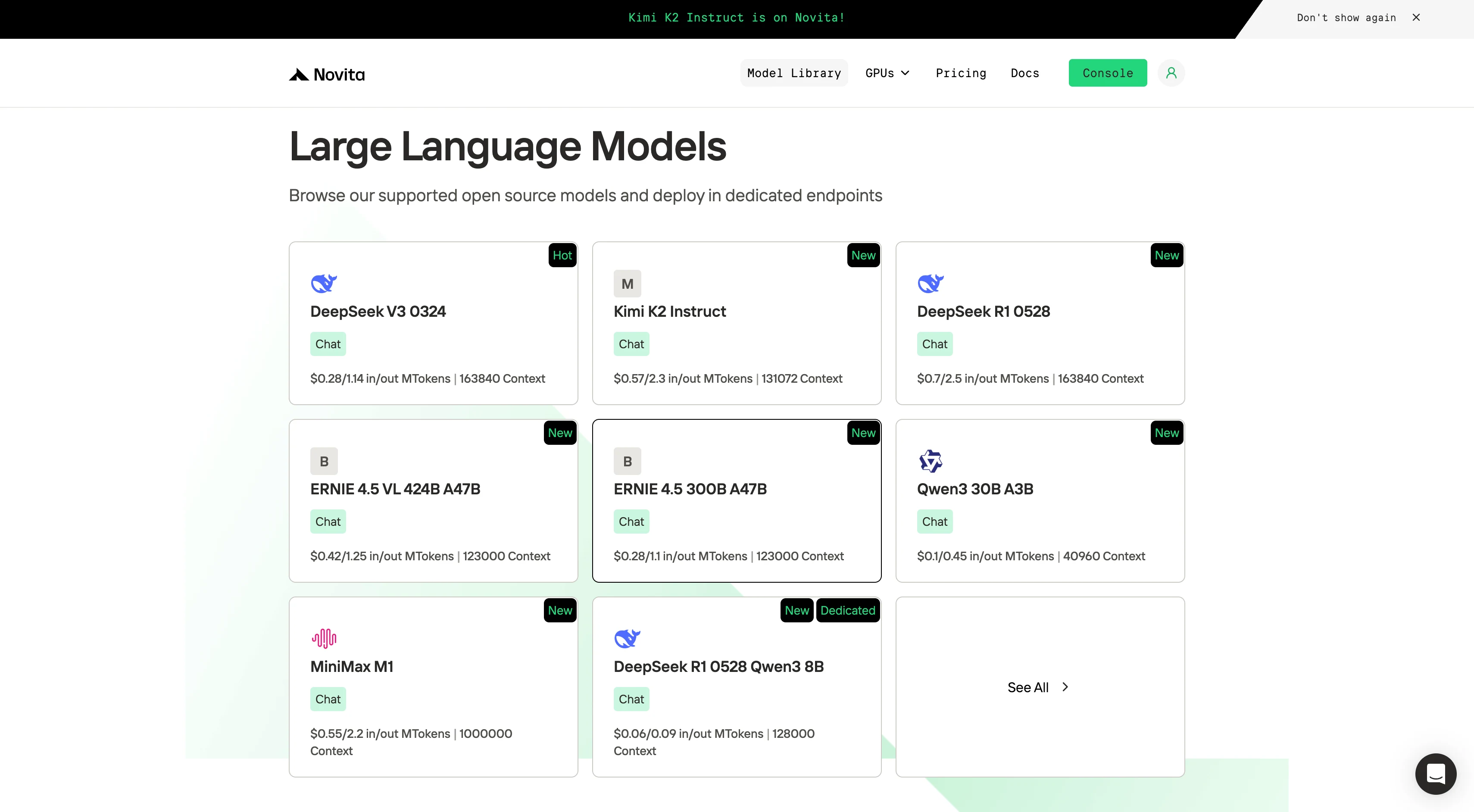This screenshot has width=1474, height=812.
Task: Open the ERNIE 4.5 VL 424B A47B title
Action: (x=395, y=489)
